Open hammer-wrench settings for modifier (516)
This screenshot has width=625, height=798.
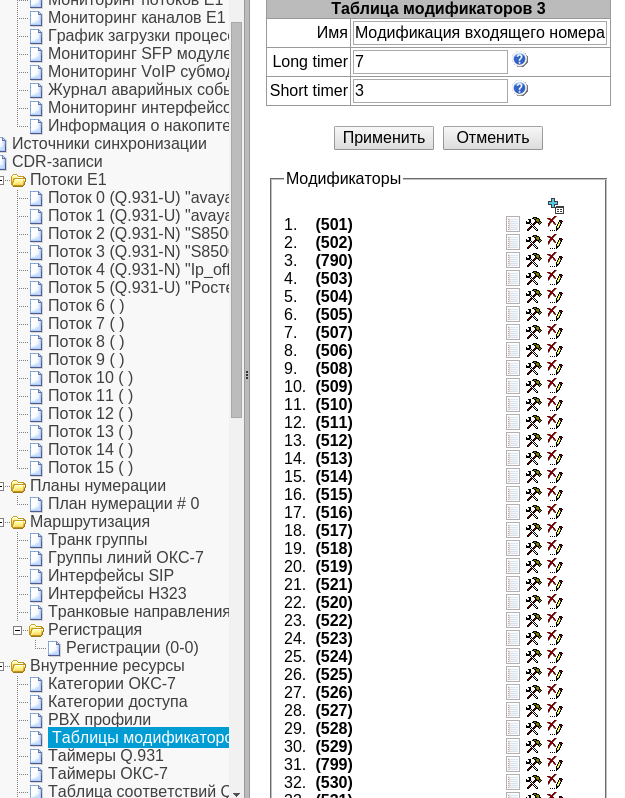point(533,512)
